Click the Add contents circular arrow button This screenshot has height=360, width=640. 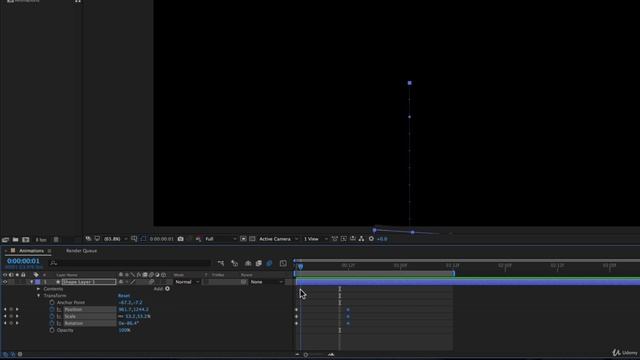167,289
